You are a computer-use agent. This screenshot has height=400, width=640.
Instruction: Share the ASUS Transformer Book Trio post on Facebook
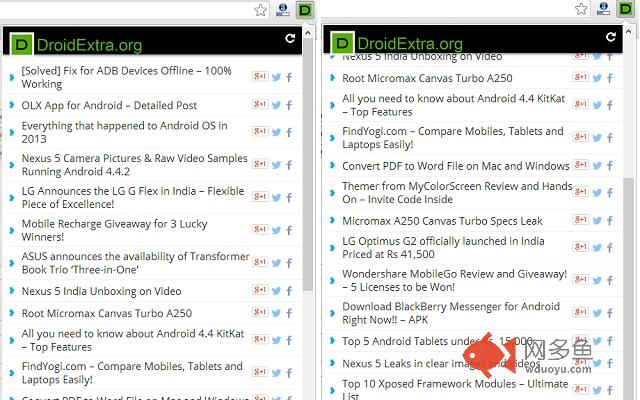[x=289, y=264]
